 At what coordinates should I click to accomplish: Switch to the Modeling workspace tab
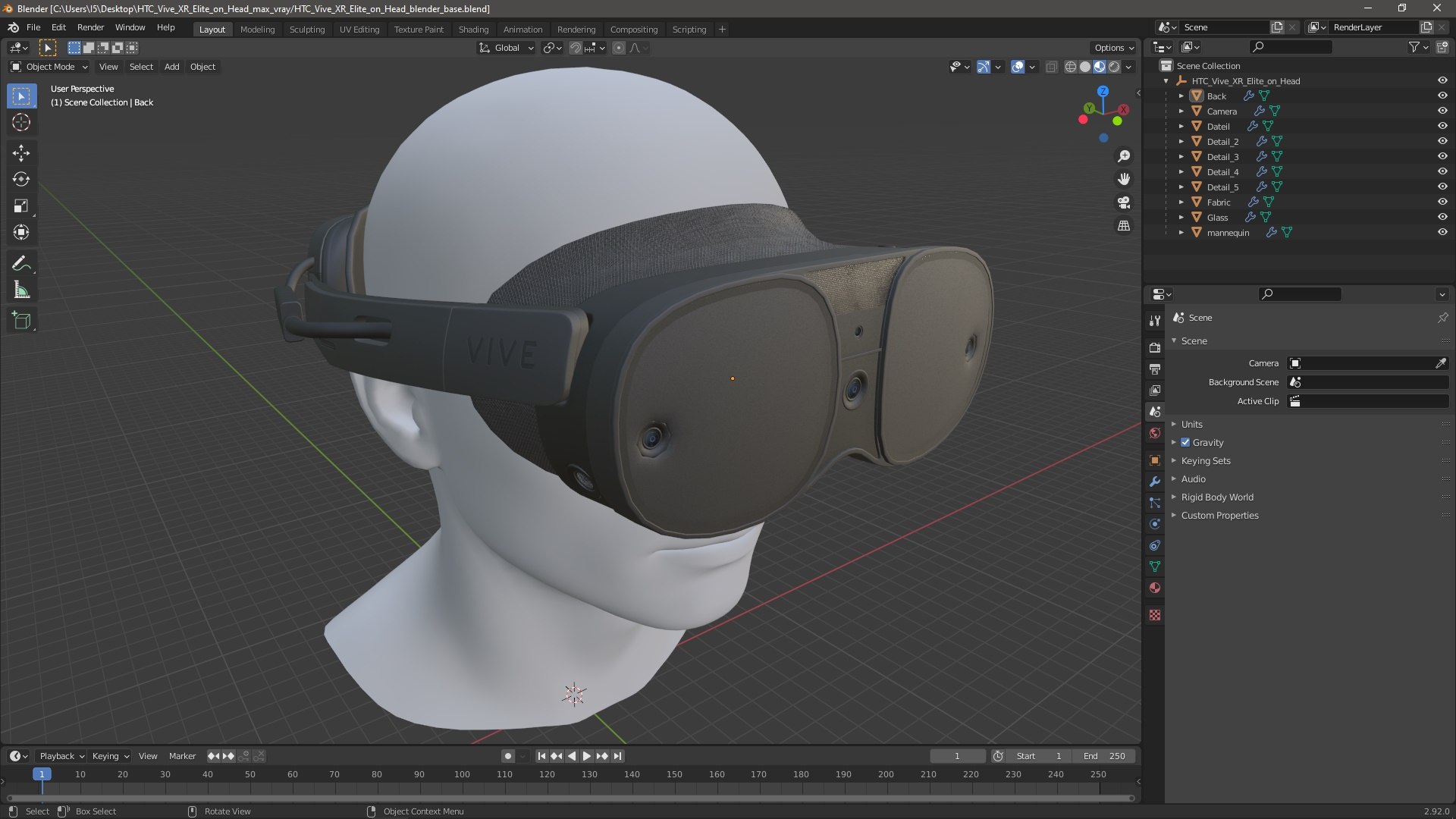(x=257, y=30)
